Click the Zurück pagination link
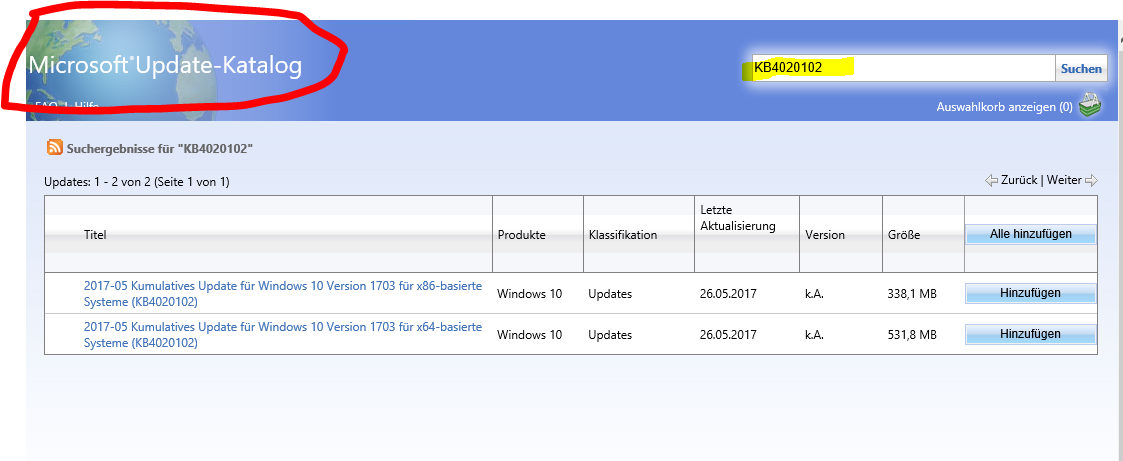 [1019, 180]
